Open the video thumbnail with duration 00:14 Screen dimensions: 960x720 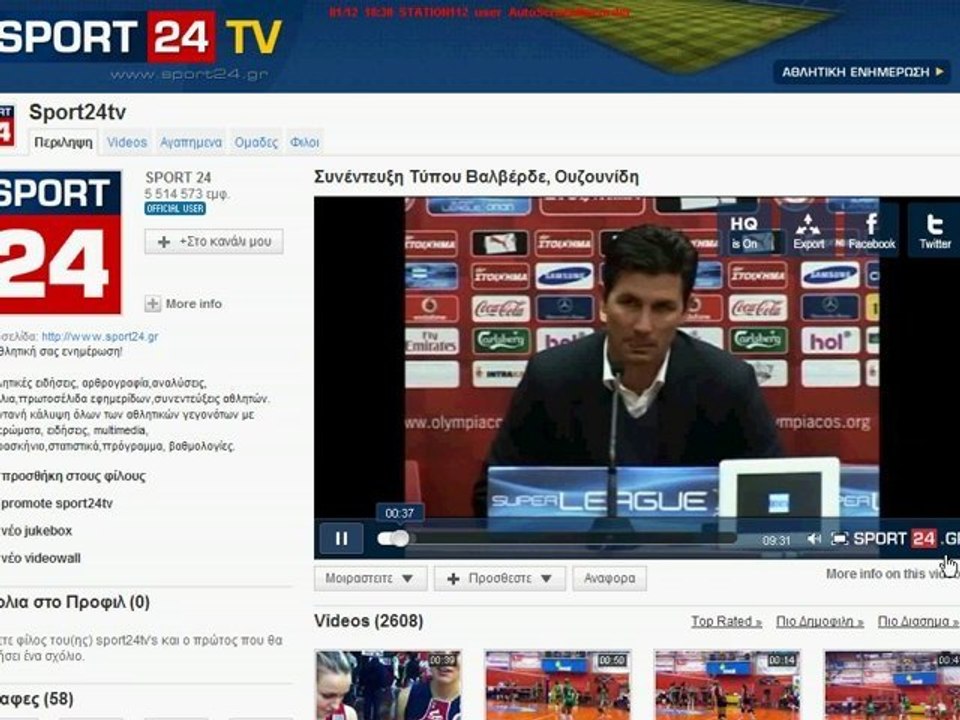tap(727, 685)
